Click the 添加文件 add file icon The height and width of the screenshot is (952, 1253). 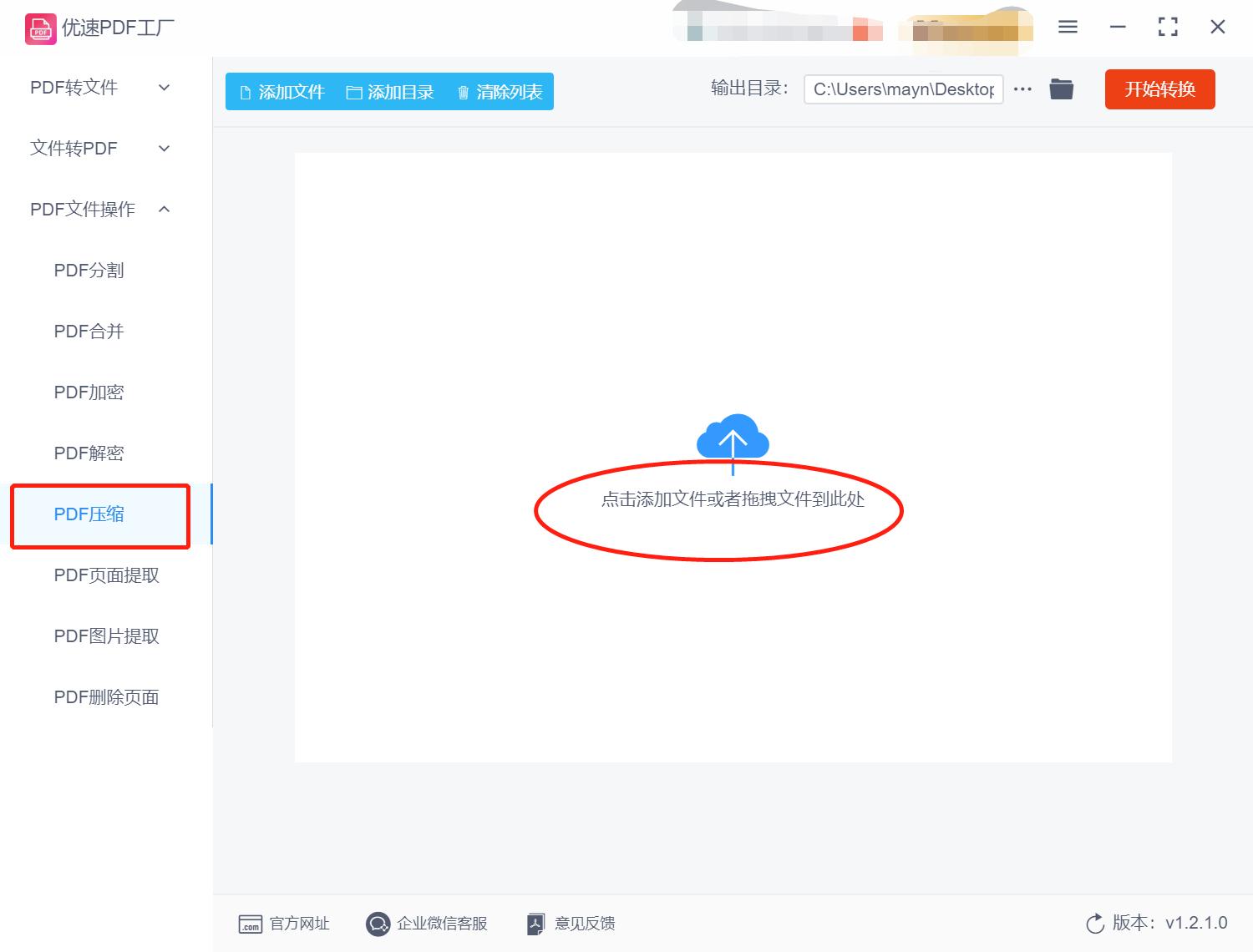245,92
